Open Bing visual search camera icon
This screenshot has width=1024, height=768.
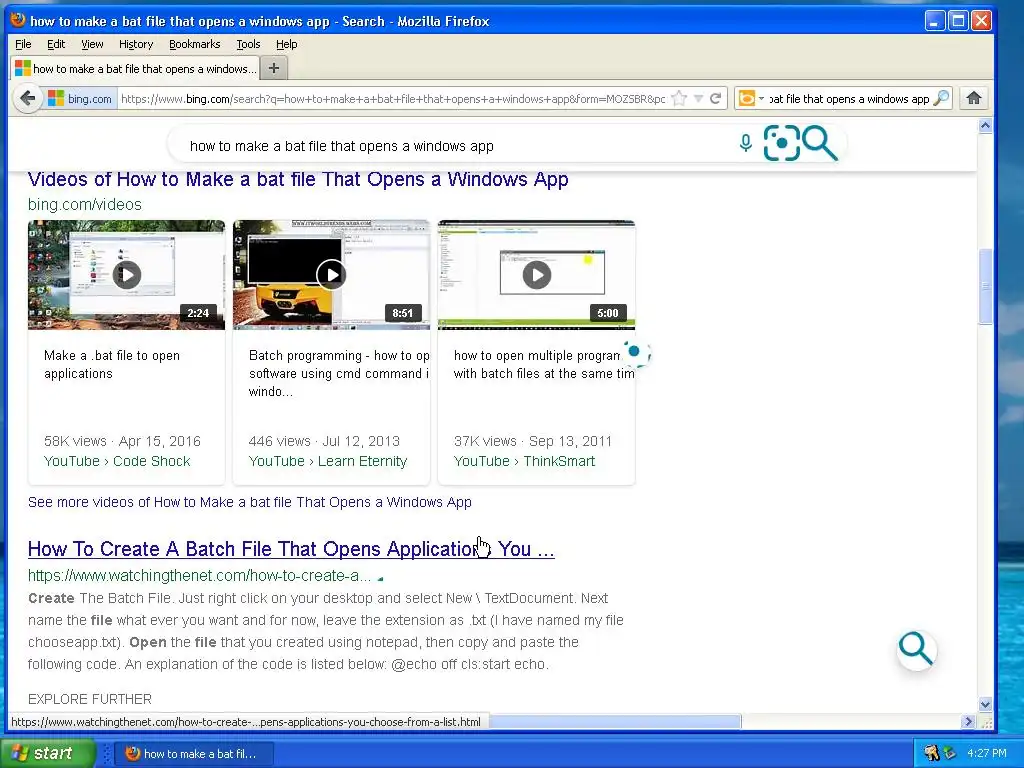[x=781, y=142]
